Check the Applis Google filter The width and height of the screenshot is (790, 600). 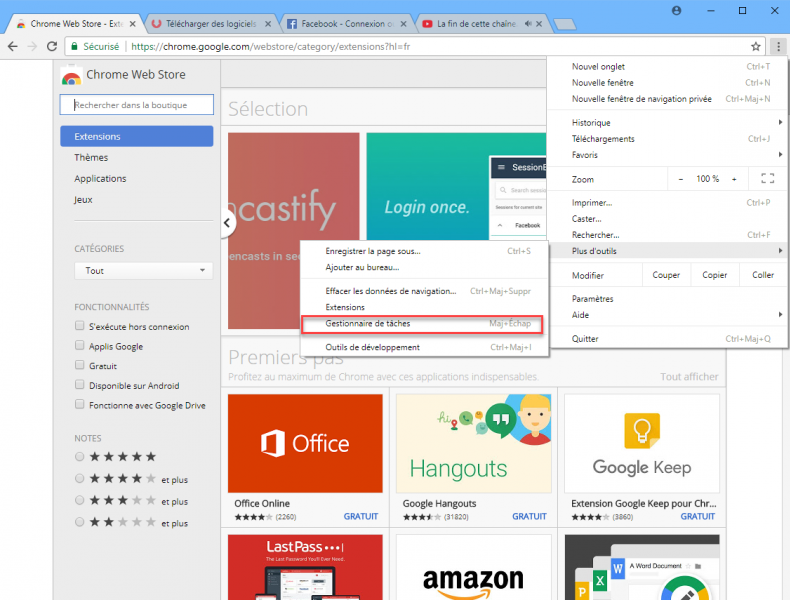point(80,346)
